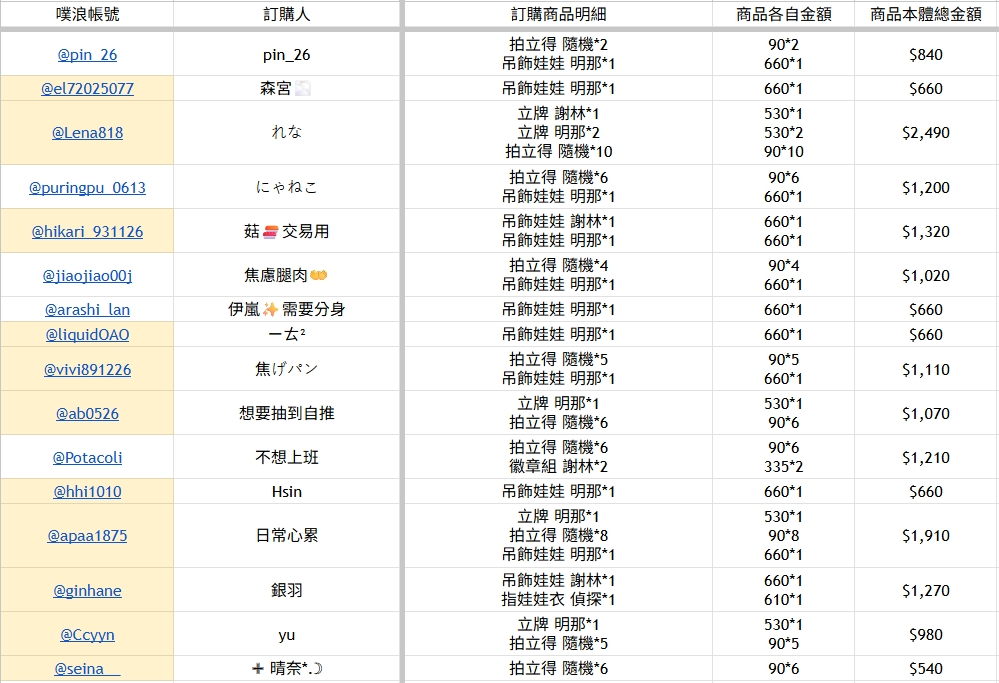Visit the @liquidOAO link
This screenshot has width=999, height=683.
pos(87,335)
